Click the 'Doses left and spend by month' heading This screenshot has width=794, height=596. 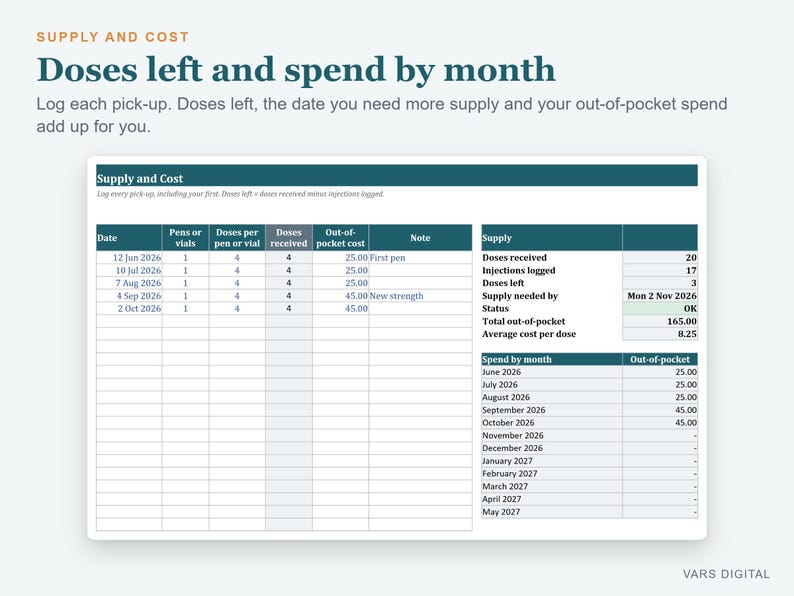296,69
